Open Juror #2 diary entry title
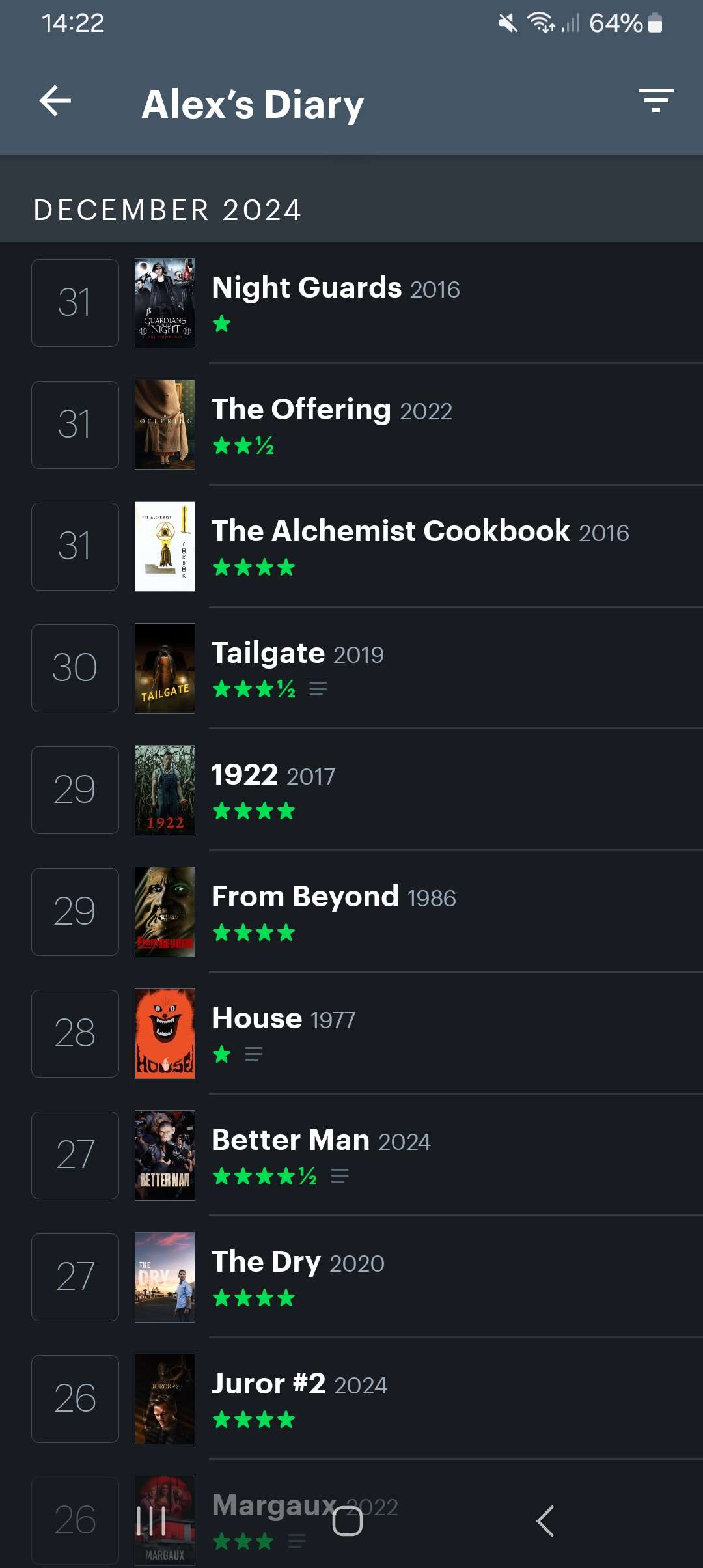The width and height of the screenshot is (703, 1568). tap(269, 1384)
